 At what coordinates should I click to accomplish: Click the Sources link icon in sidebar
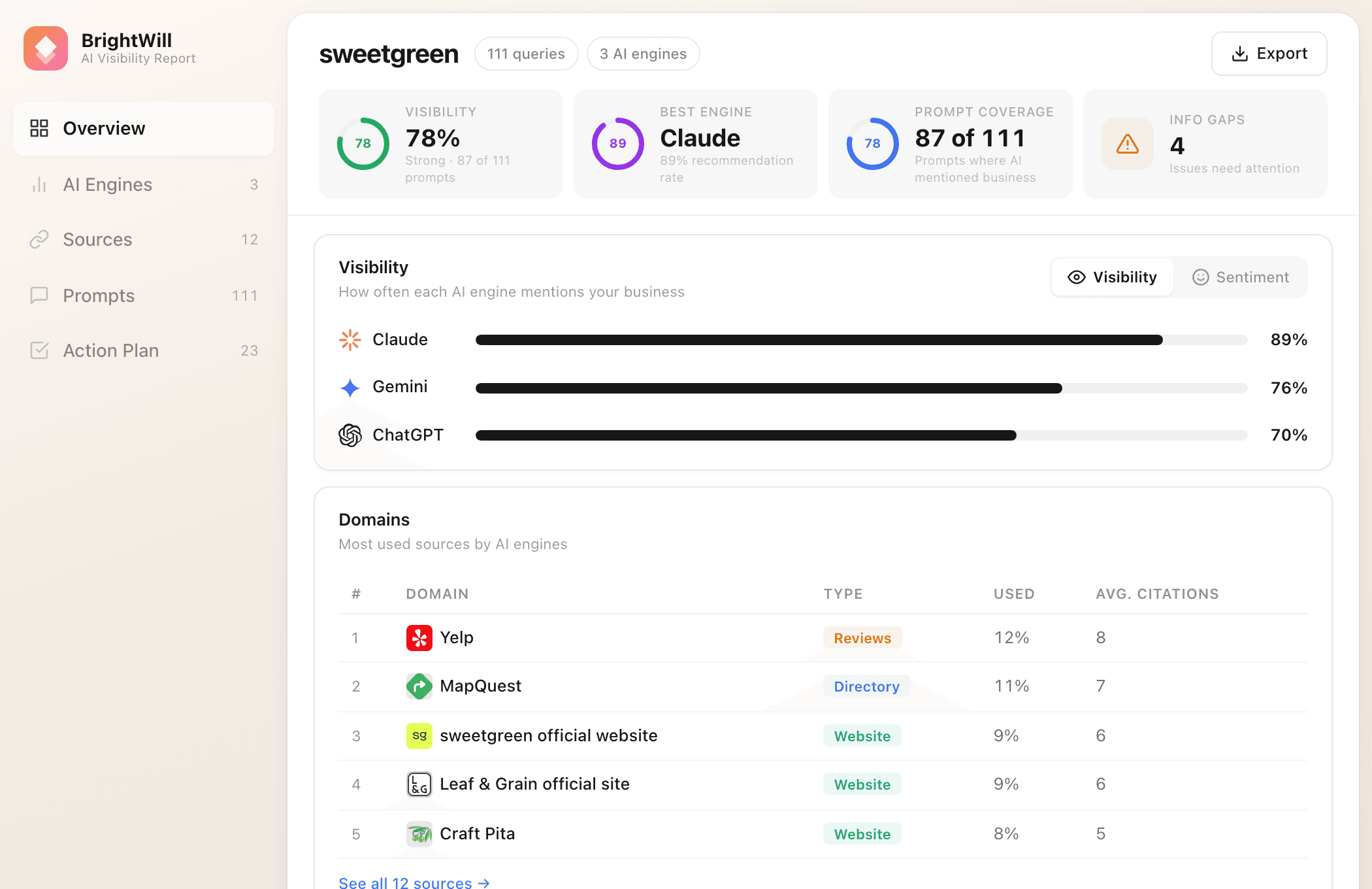pos(39,240)
